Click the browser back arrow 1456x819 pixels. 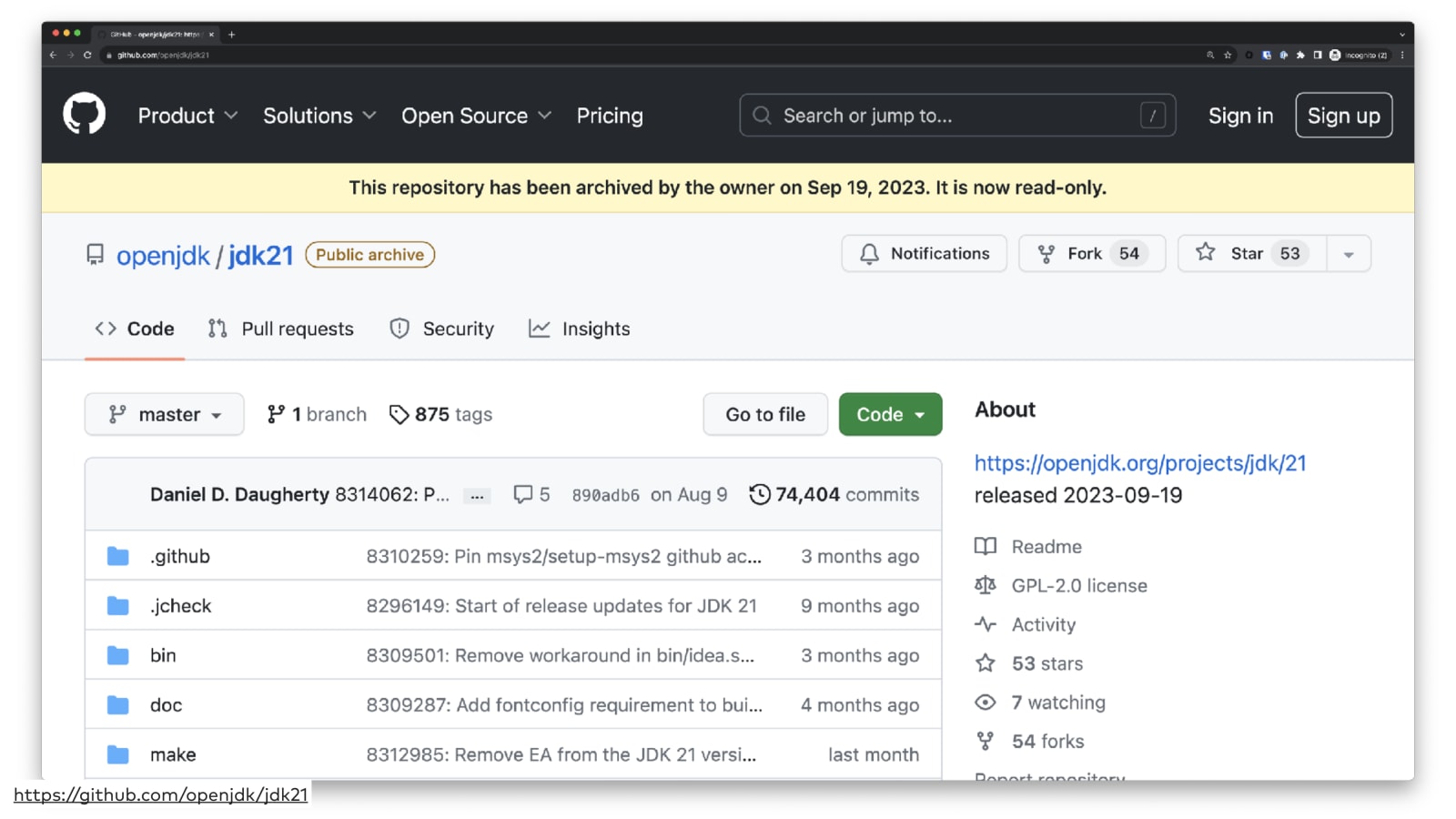pyautogui.click(x=53, y=56)
